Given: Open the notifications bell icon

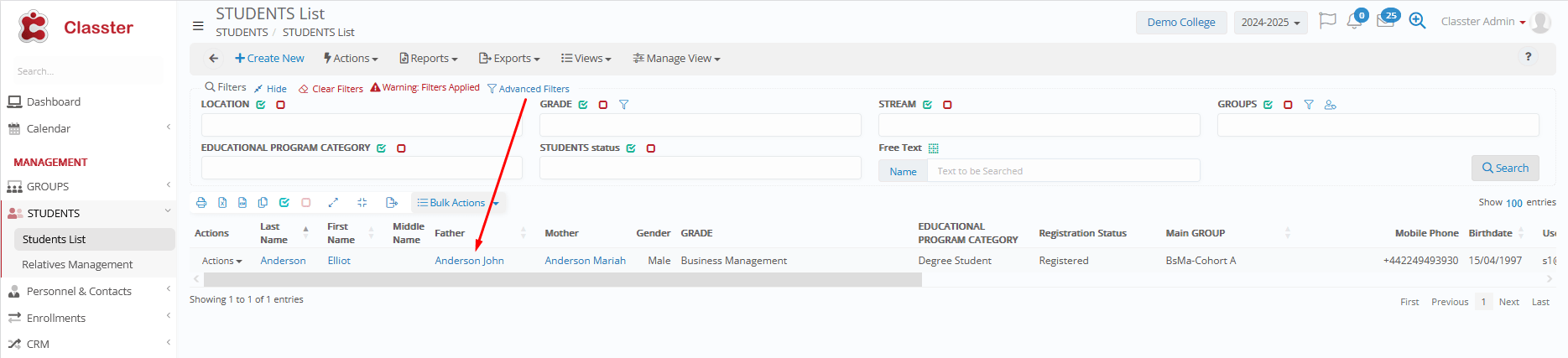Looking at the screenshot, I should [x=1353, y=22].
